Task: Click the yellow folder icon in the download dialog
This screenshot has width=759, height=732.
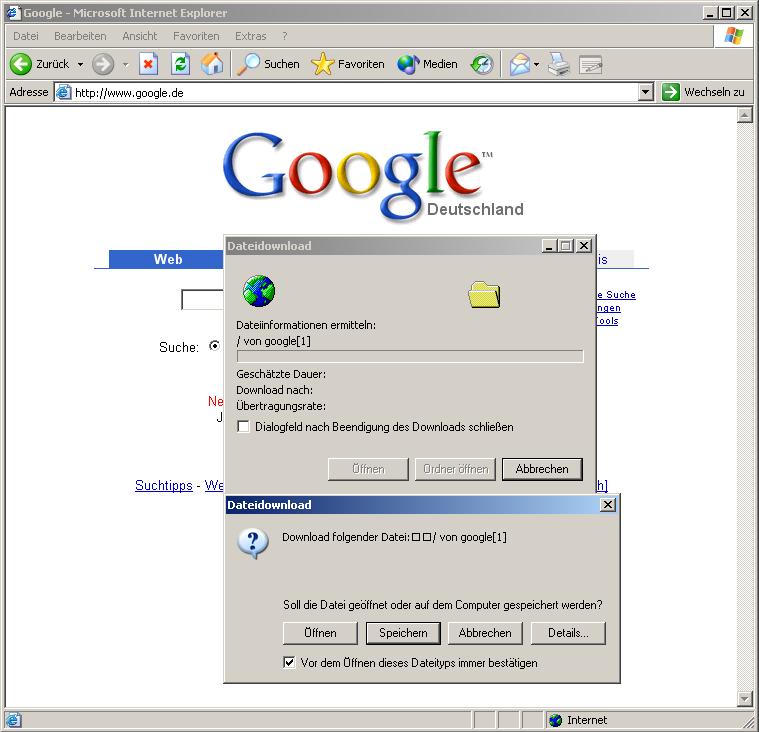Action: pyautogui.click(x=485, y=294)
